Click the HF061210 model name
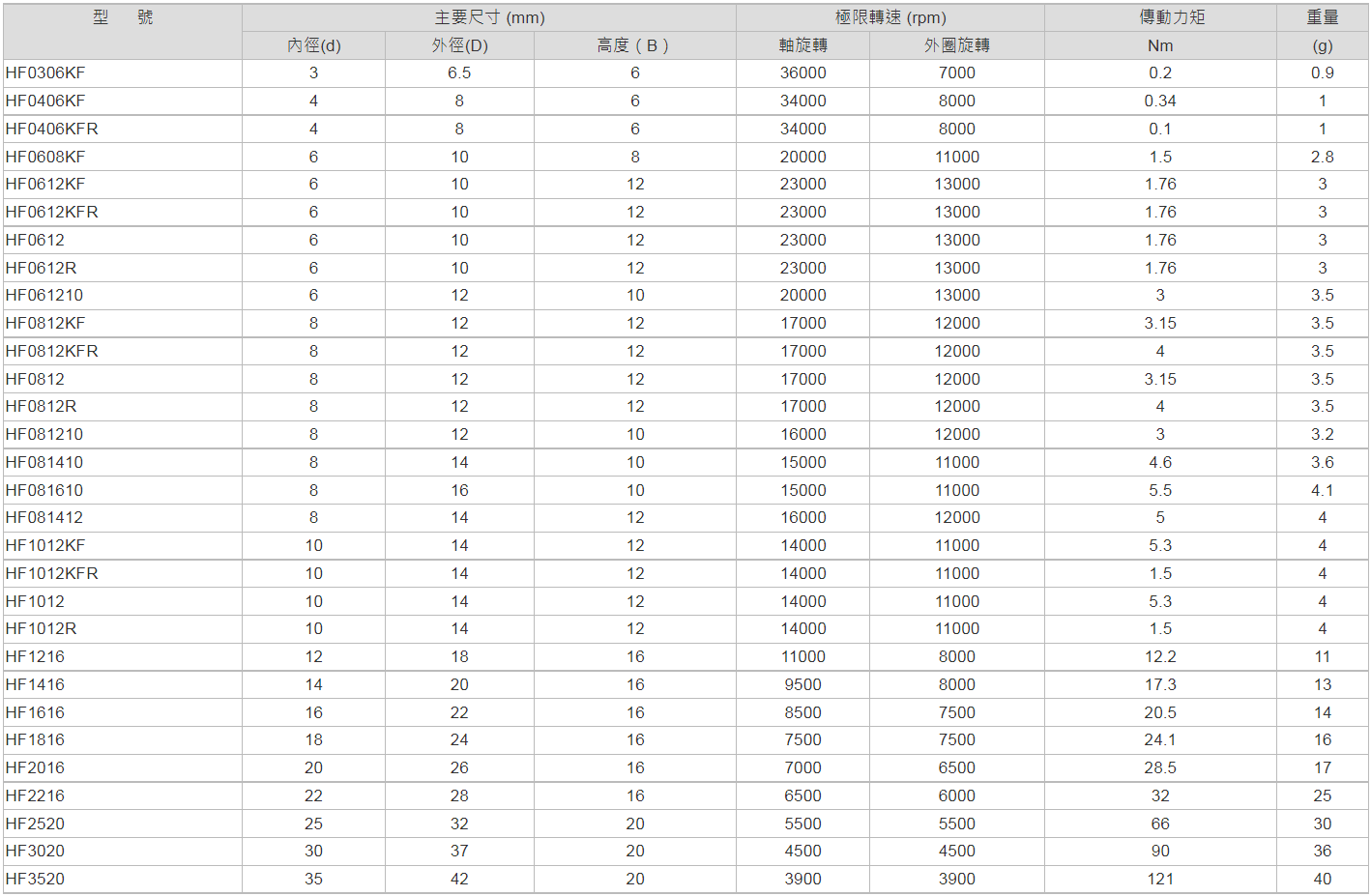 click(x=44, y=296)
